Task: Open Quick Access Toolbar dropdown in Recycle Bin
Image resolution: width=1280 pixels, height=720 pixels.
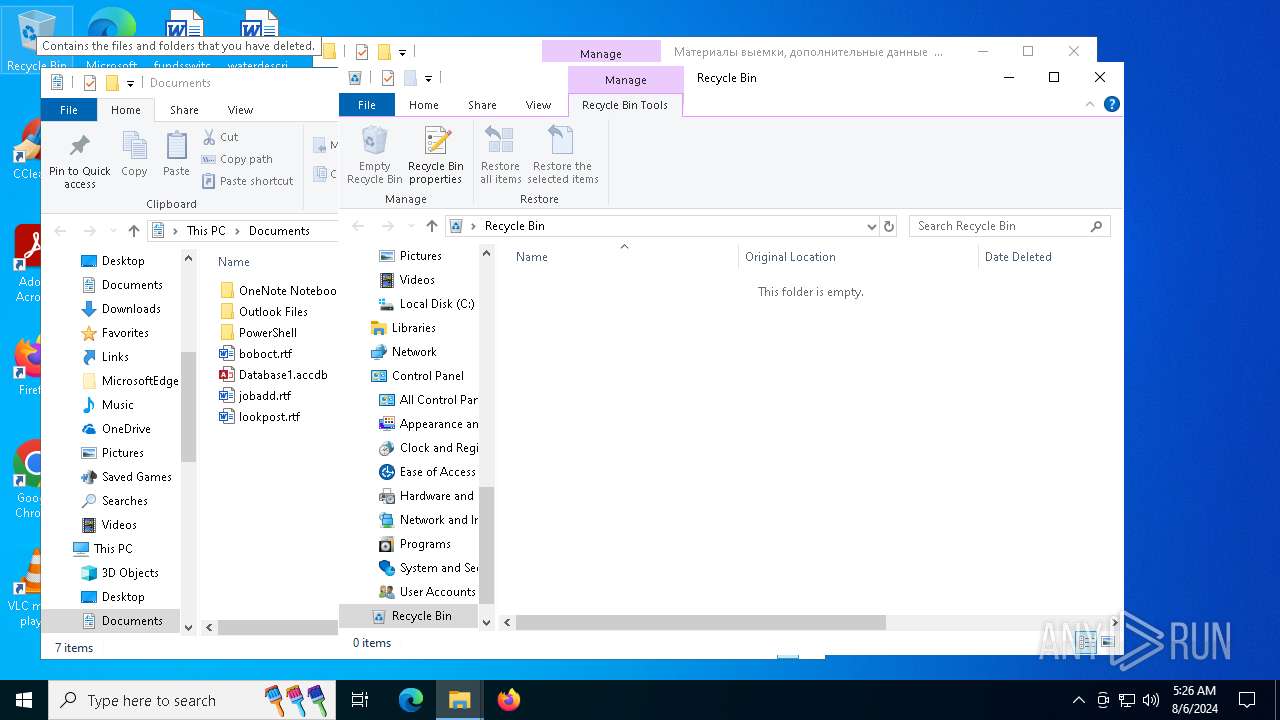Action: [x=428, y=78]
